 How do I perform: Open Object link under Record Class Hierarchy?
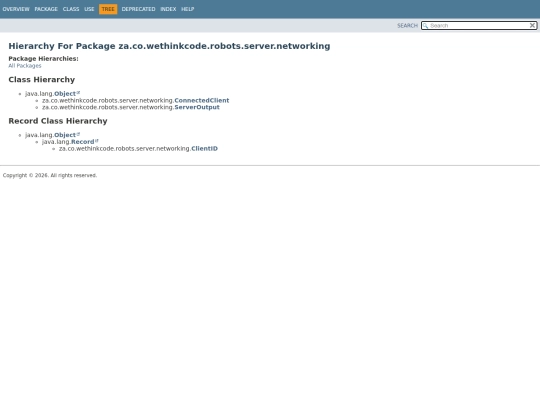click(65, 135)
